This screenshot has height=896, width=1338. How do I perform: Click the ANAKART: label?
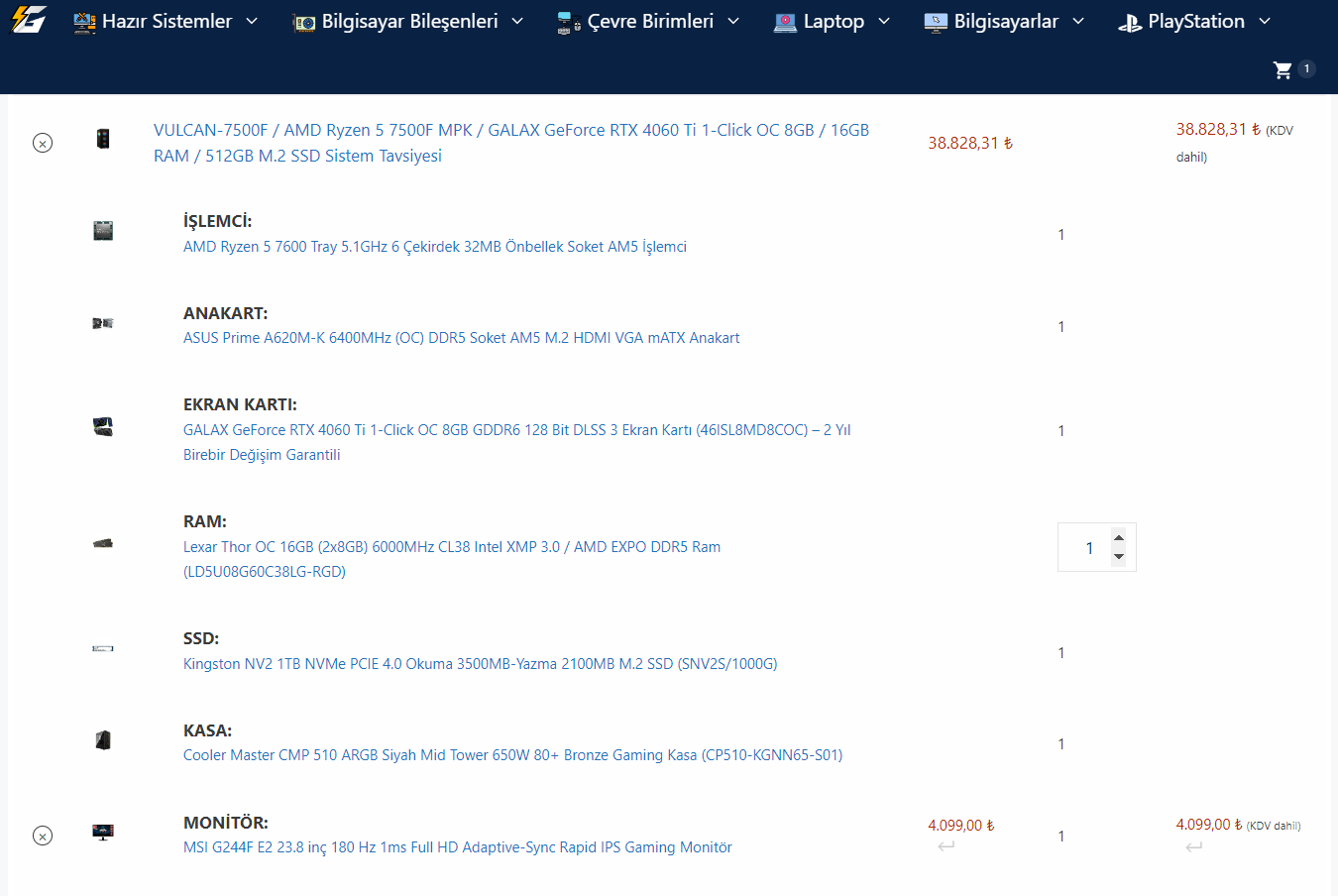click(x=225, y=313)
